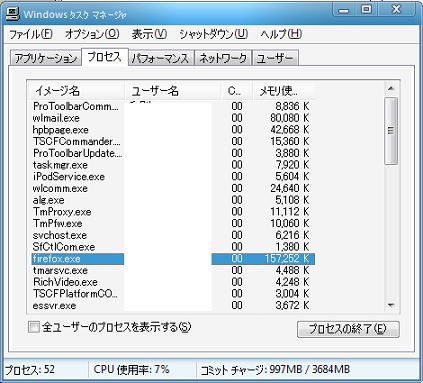Viewport: 423px width, 383px height.
Task: Select the SfCtlCom.exe process
Action: click(x=173, y=247)
